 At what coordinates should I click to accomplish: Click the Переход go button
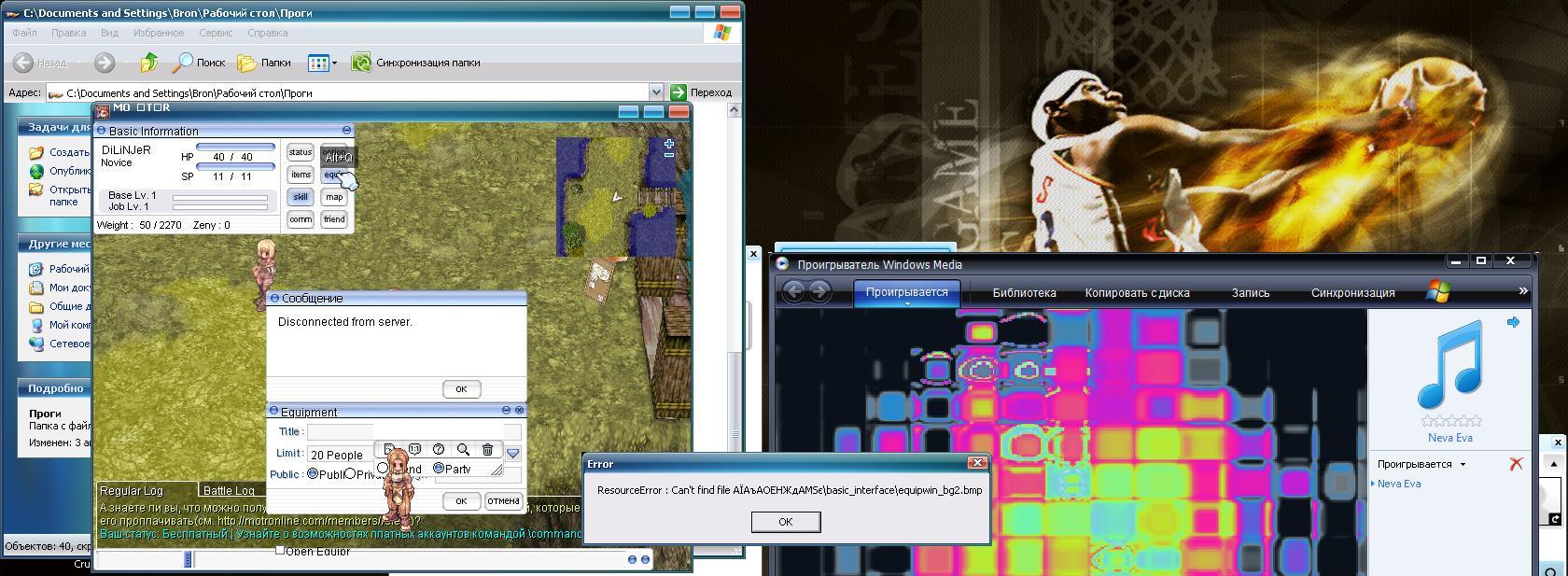pos(703,92)
